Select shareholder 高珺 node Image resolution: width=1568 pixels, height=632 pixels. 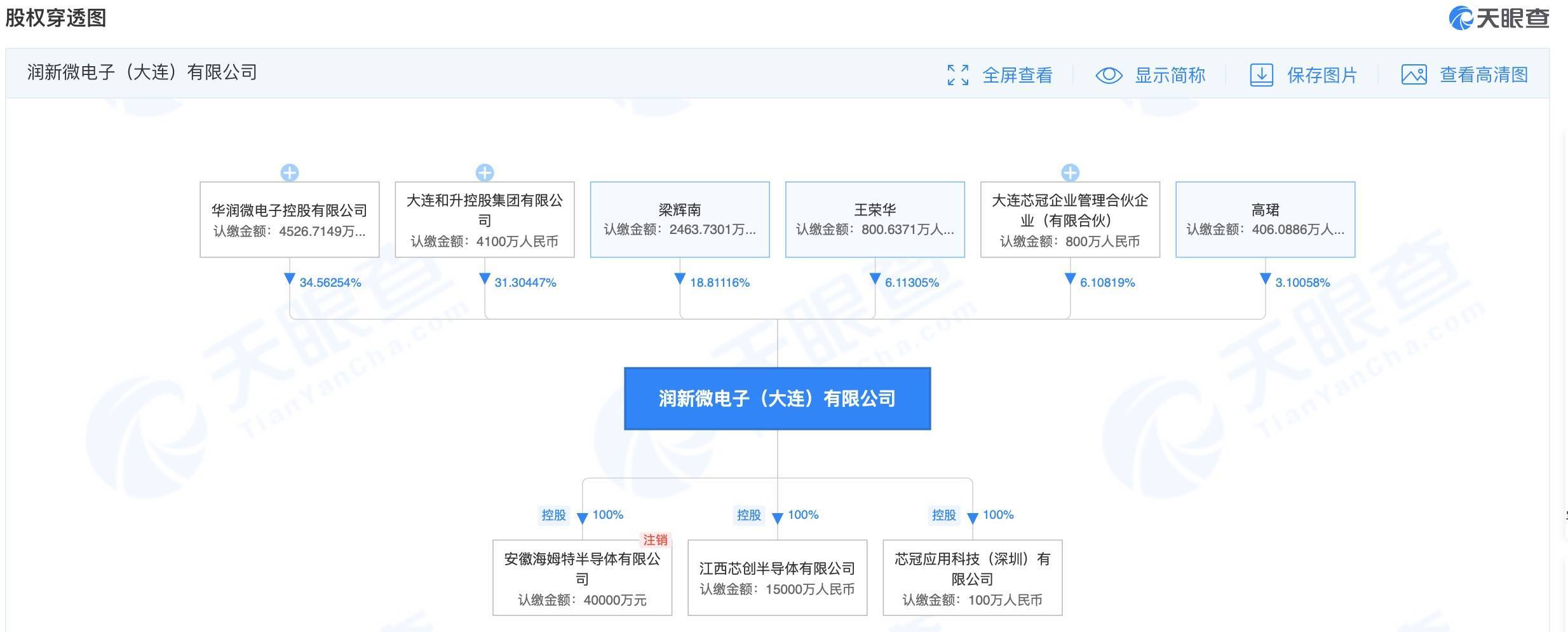[1265, 219]
